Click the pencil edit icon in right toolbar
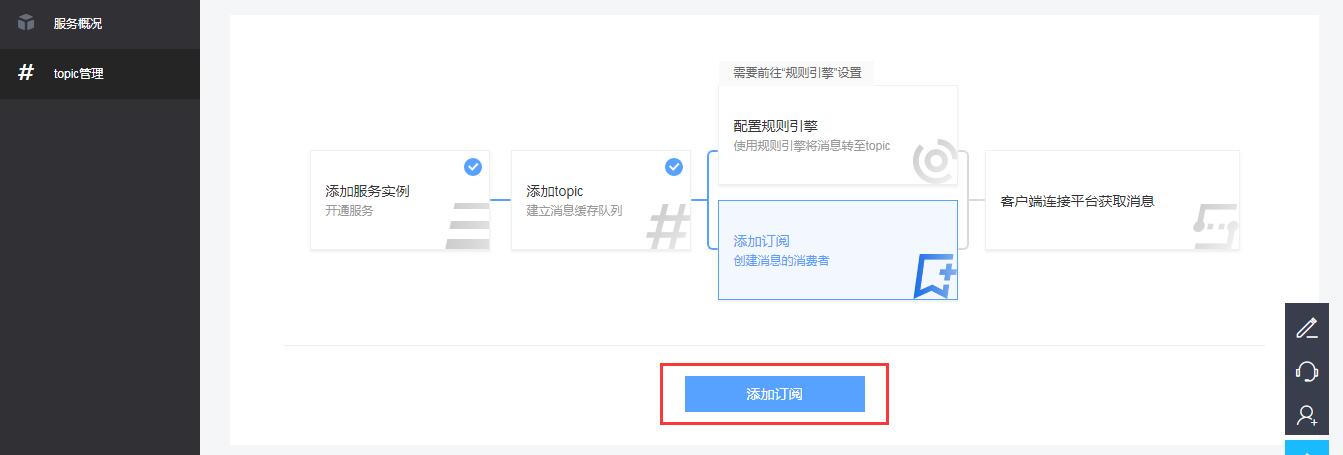 1307,327
